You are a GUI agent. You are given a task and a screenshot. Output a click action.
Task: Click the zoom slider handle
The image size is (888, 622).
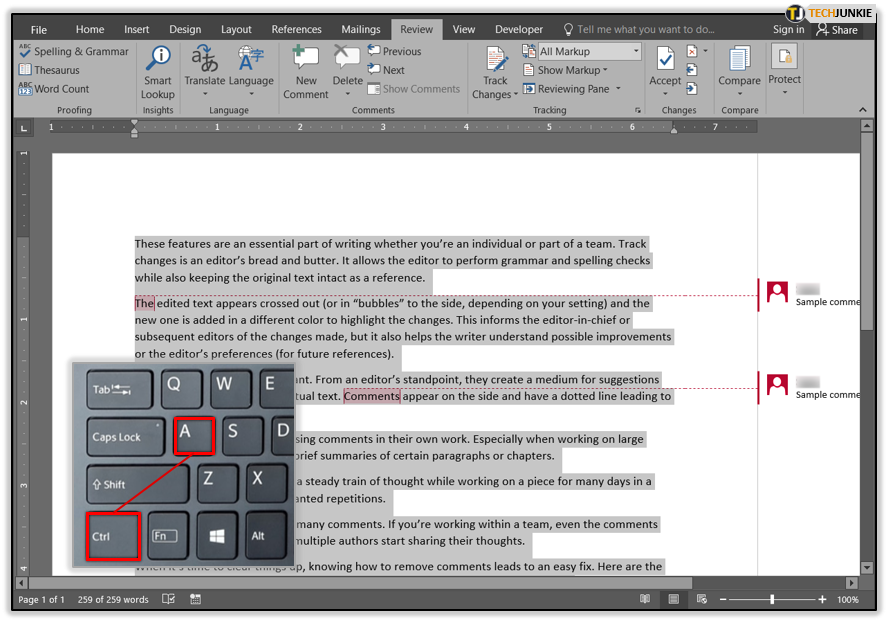pos(772,599)
